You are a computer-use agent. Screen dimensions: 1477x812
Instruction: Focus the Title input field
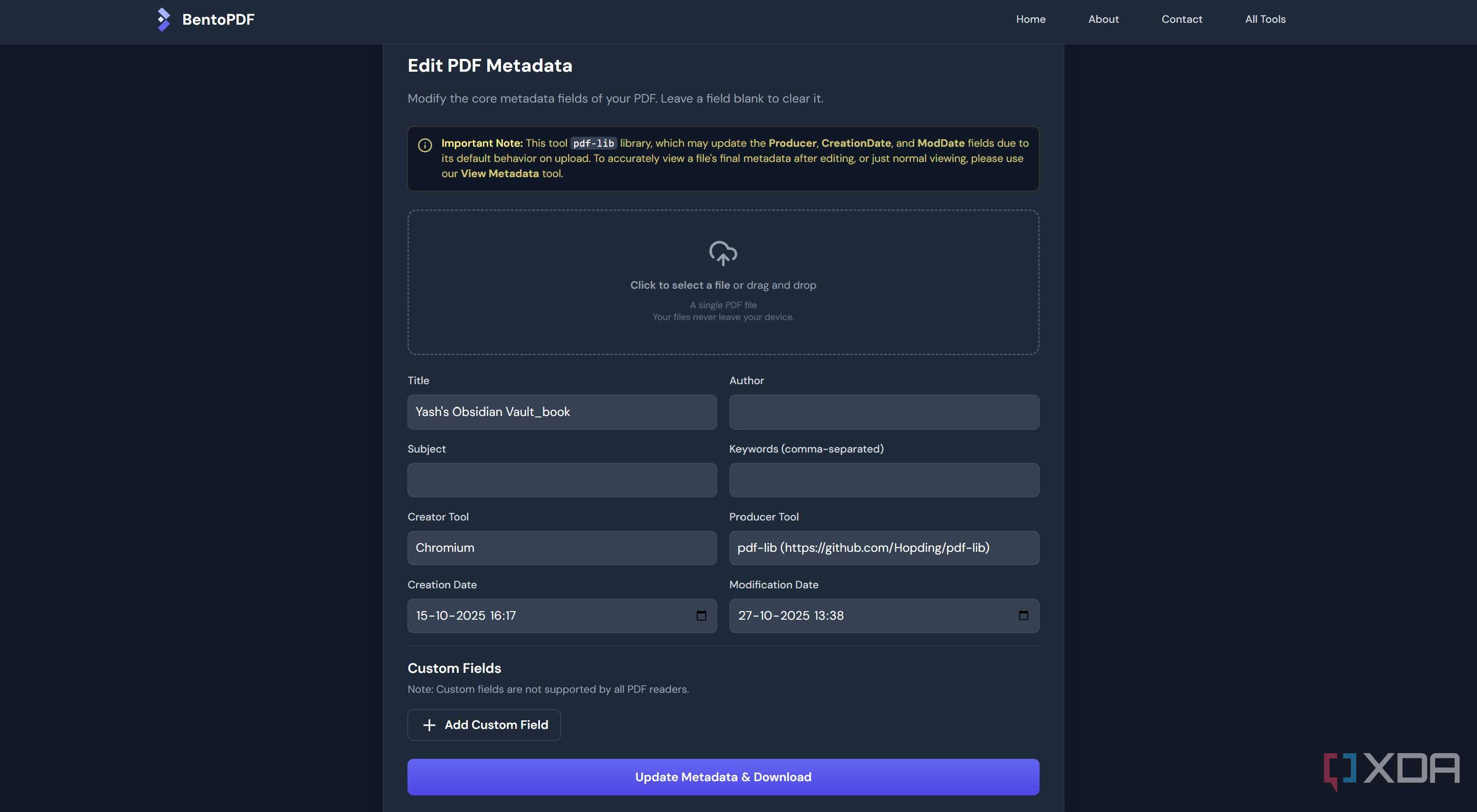(562, 412)
